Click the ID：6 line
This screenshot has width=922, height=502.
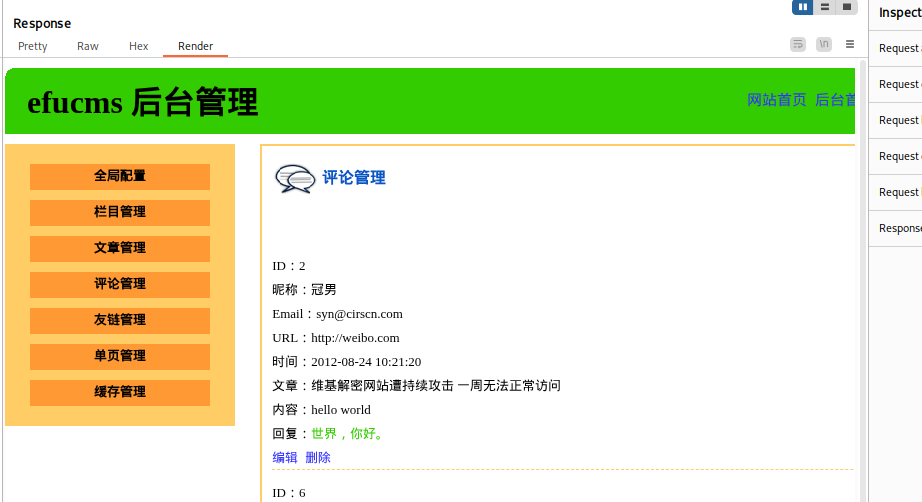click(289, 493)
